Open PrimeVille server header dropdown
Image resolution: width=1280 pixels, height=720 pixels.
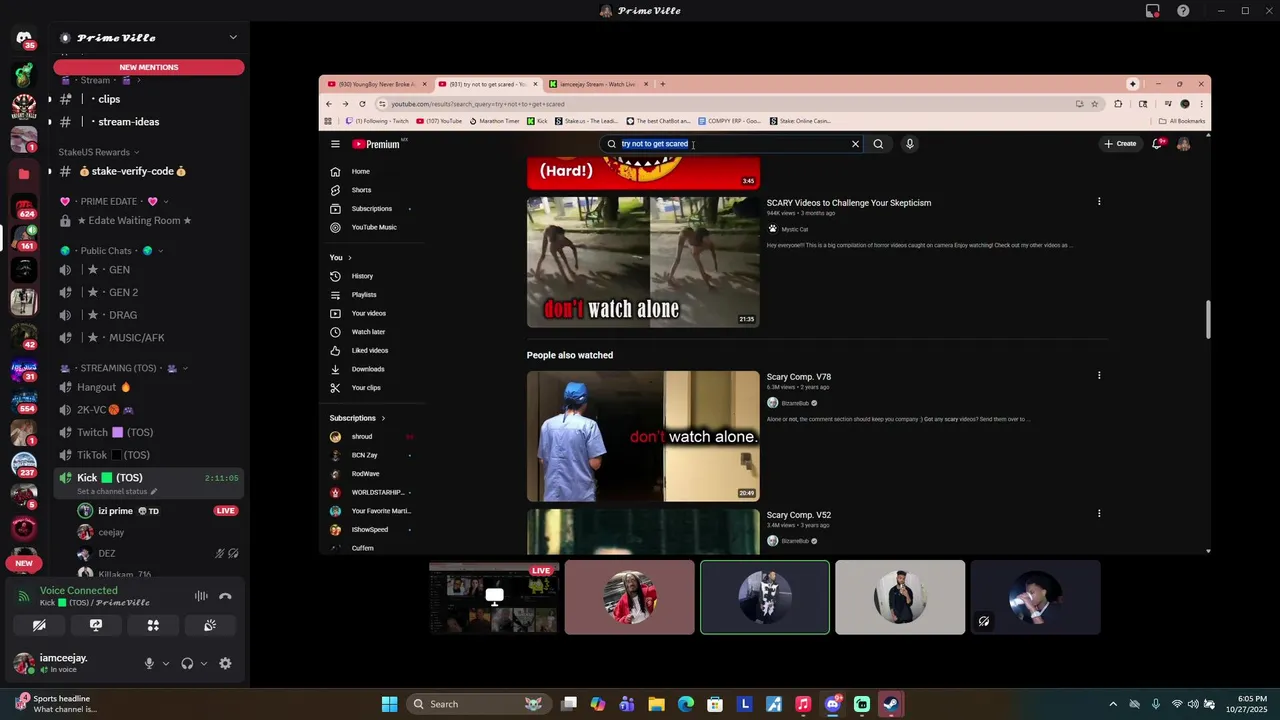[148, 38]
